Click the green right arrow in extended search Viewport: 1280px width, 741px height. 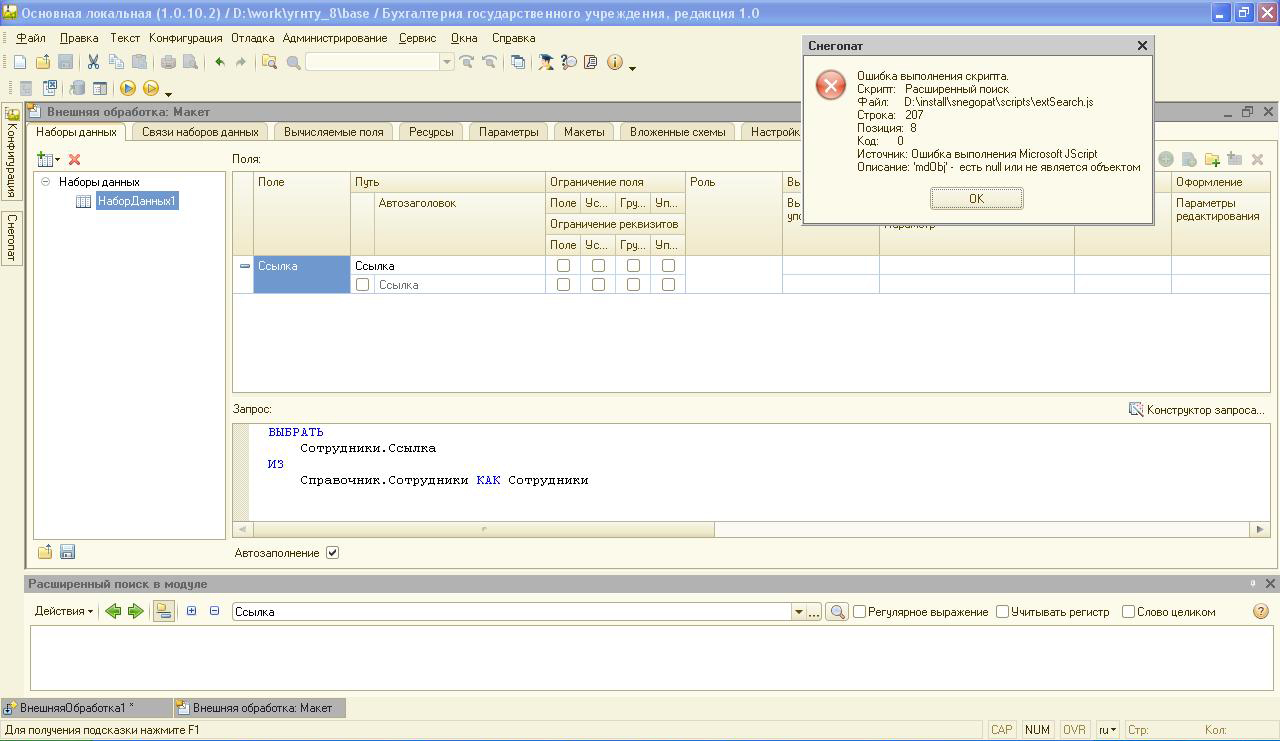click(x=136, y=611)
